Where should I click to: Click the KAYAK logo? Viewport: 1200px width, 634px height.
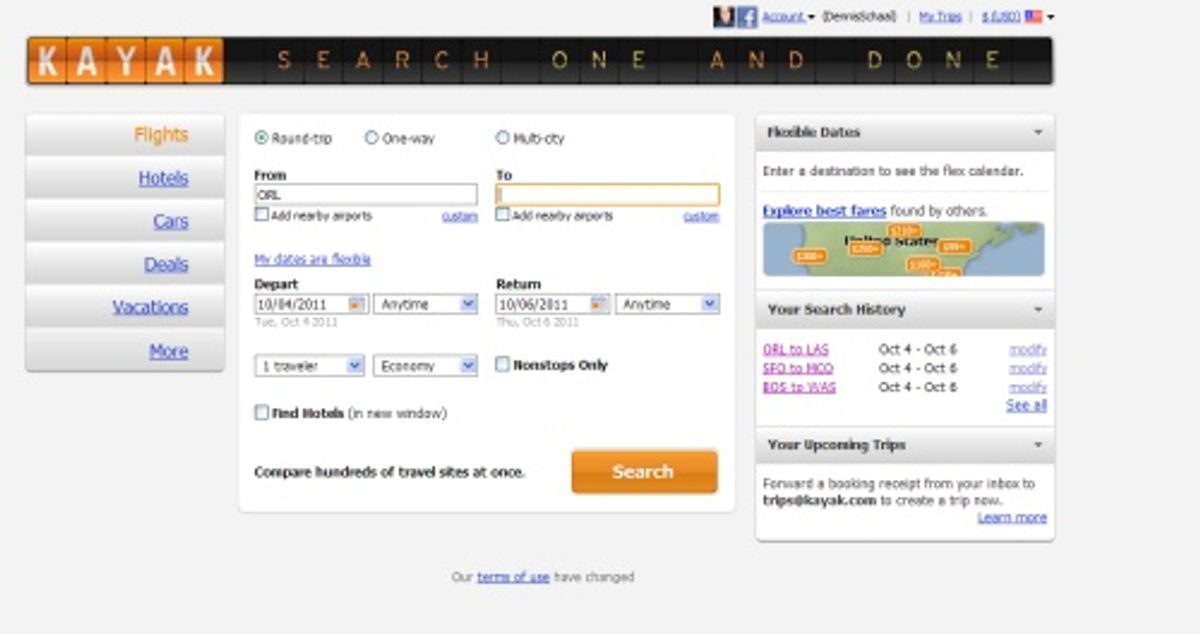pos(123,61)
